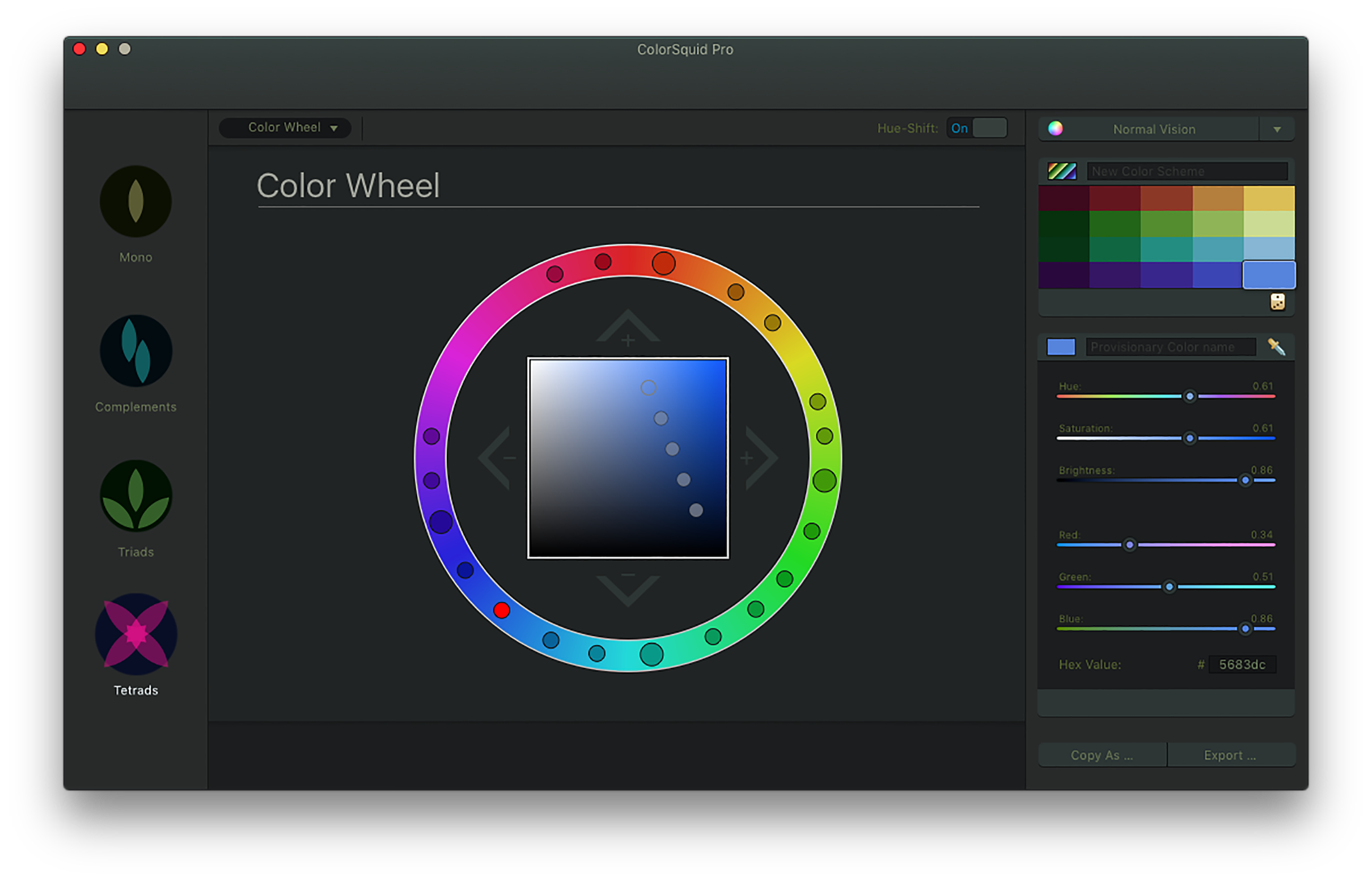1372x881 pixels.
Task: Click the Copy As button
Action: [x=1098, y=754]
